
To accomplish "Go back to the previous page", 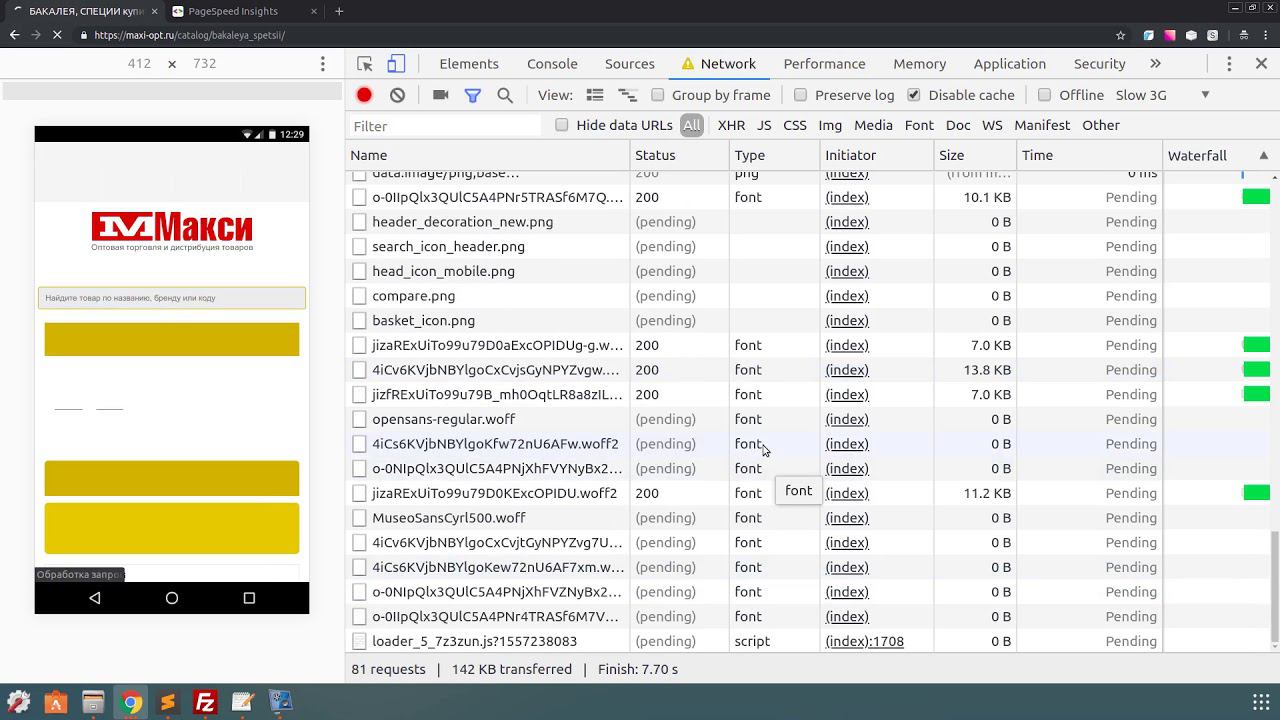I will point(14,35).
